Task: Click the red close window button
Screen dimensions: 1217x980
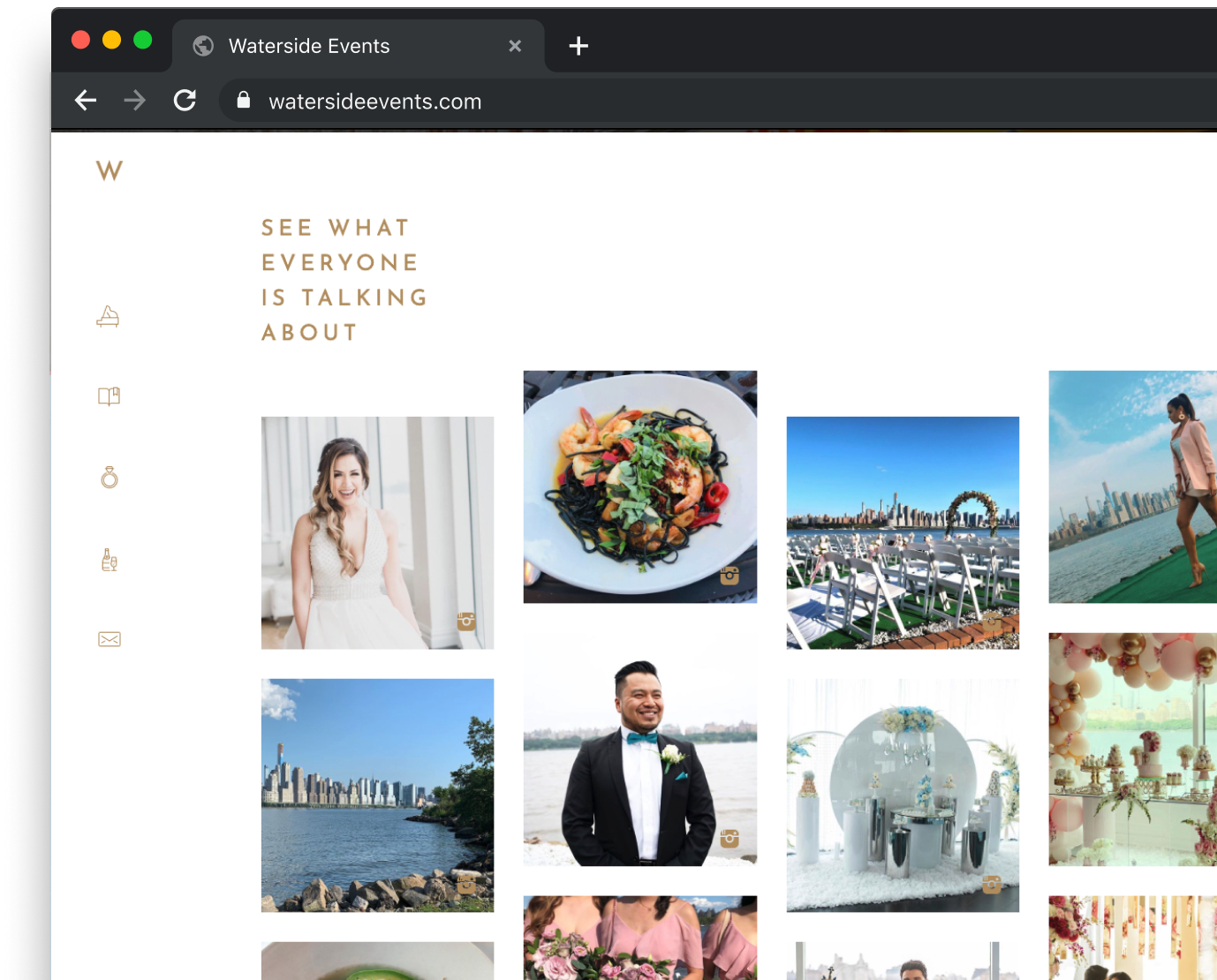Action: 80,40
